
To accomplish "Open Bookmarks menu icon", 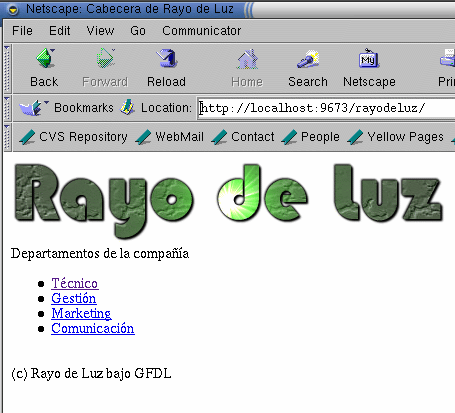I will click(x=30, y=108).
